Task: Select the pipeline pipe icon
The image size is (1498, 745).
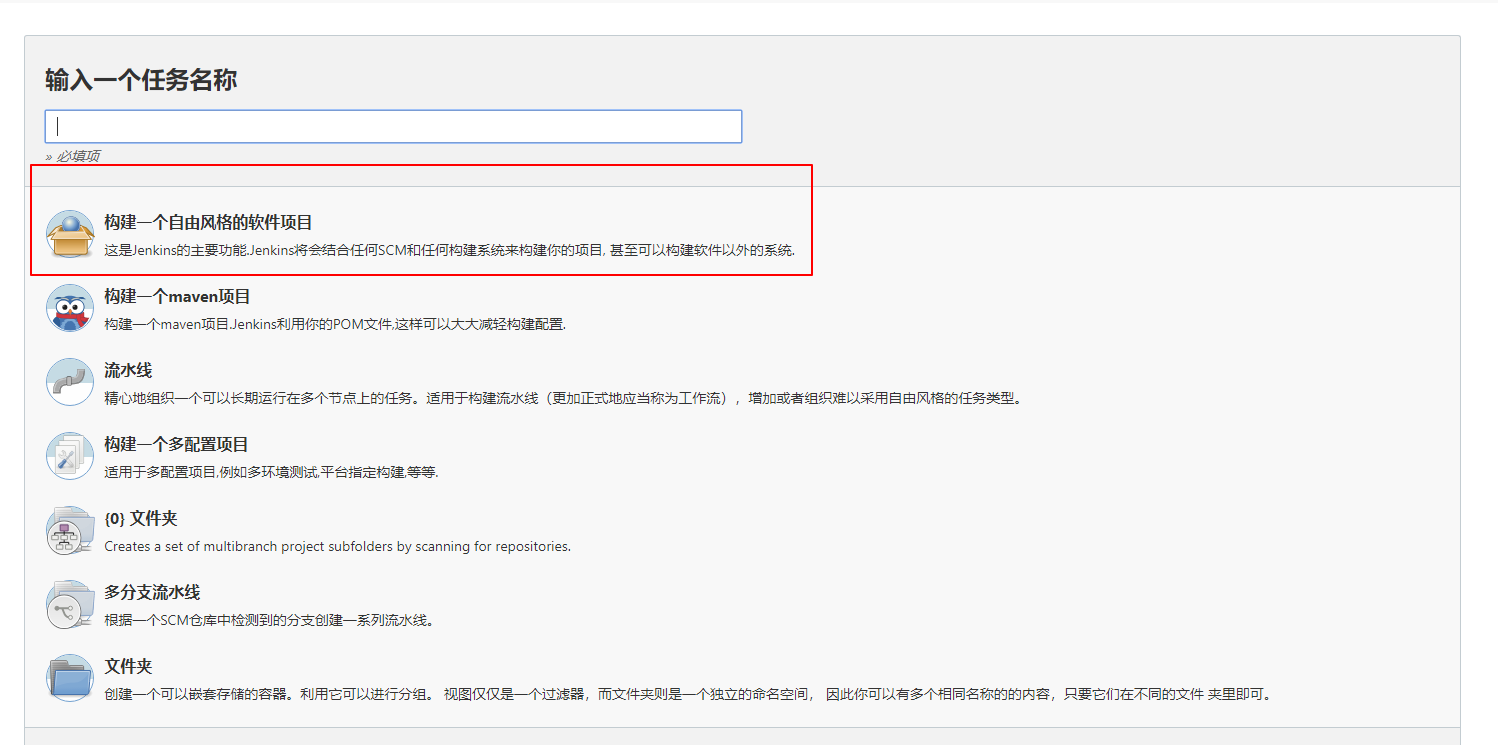Action: [70, 382]
